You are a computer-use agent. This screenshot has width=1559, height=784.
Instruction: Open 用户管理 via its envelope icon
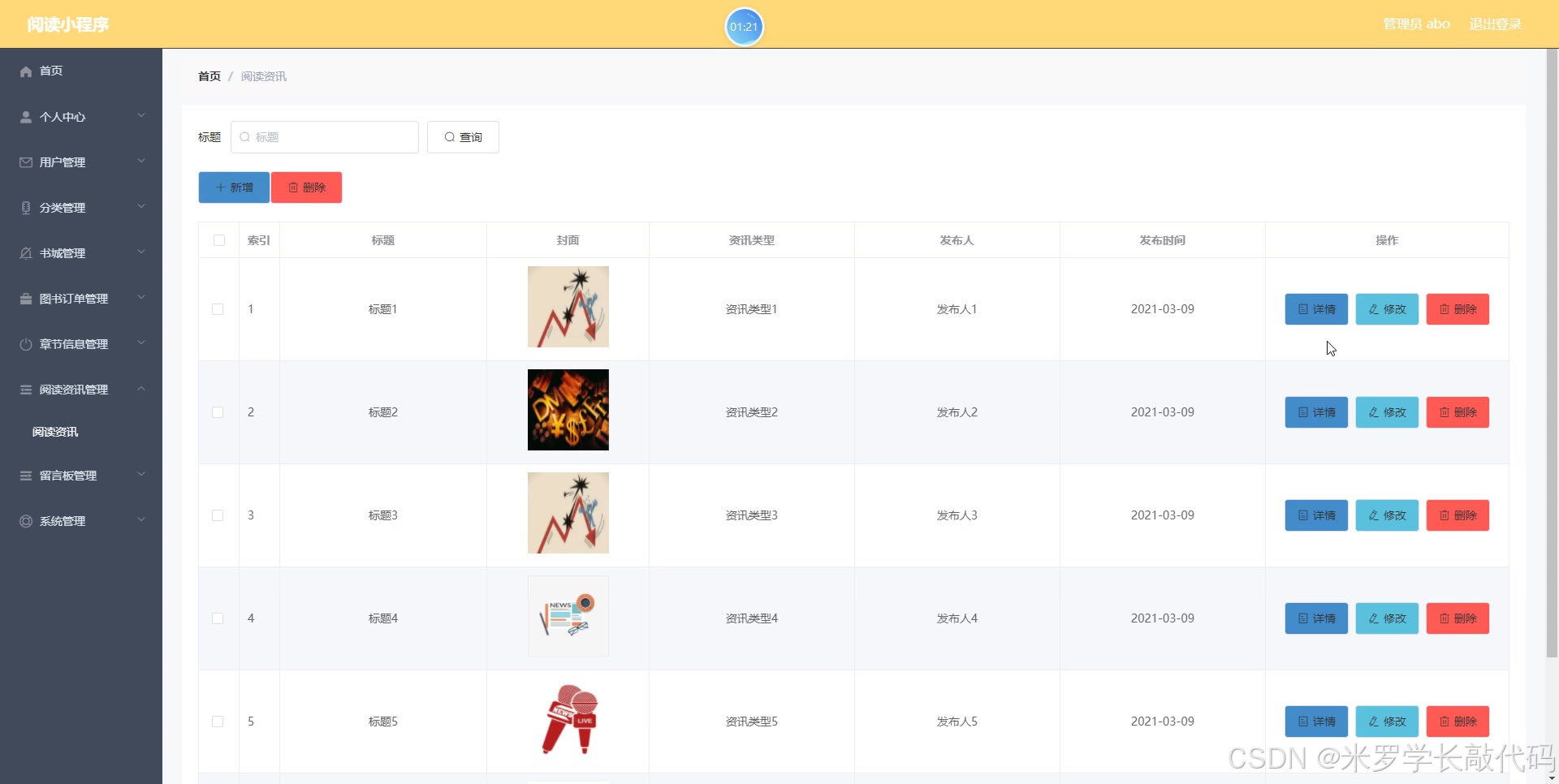point(25,162)
